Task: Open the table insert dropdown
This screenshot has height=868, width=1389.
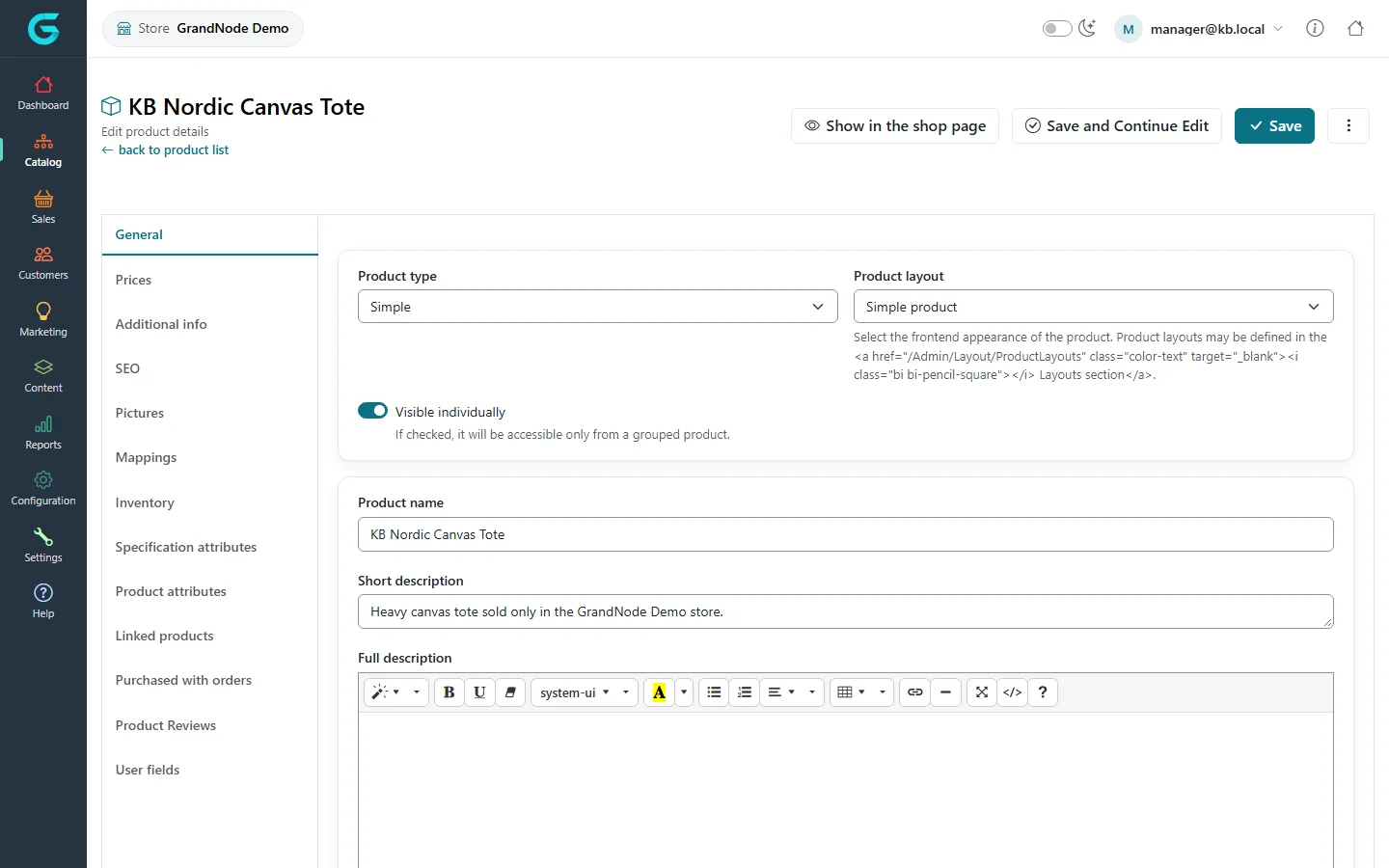Action: [x=862, y=692]
